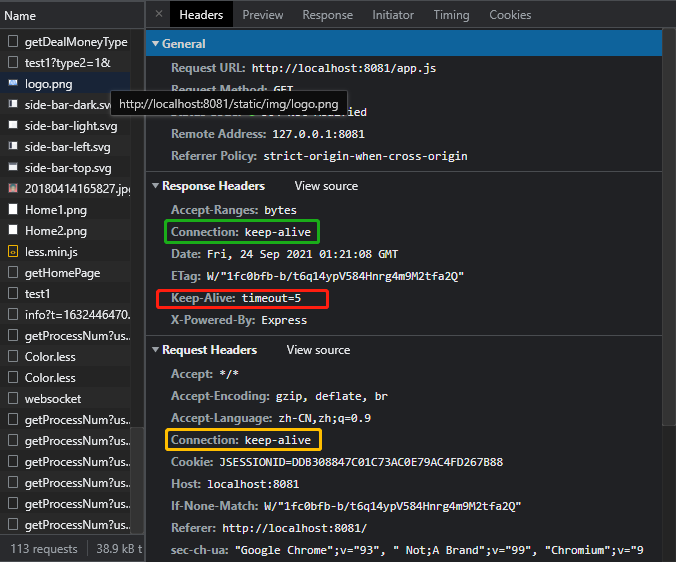Click the X-Powered-By Express header
The width and height of the screenshot is (676, 562).
tap(239, 320)
